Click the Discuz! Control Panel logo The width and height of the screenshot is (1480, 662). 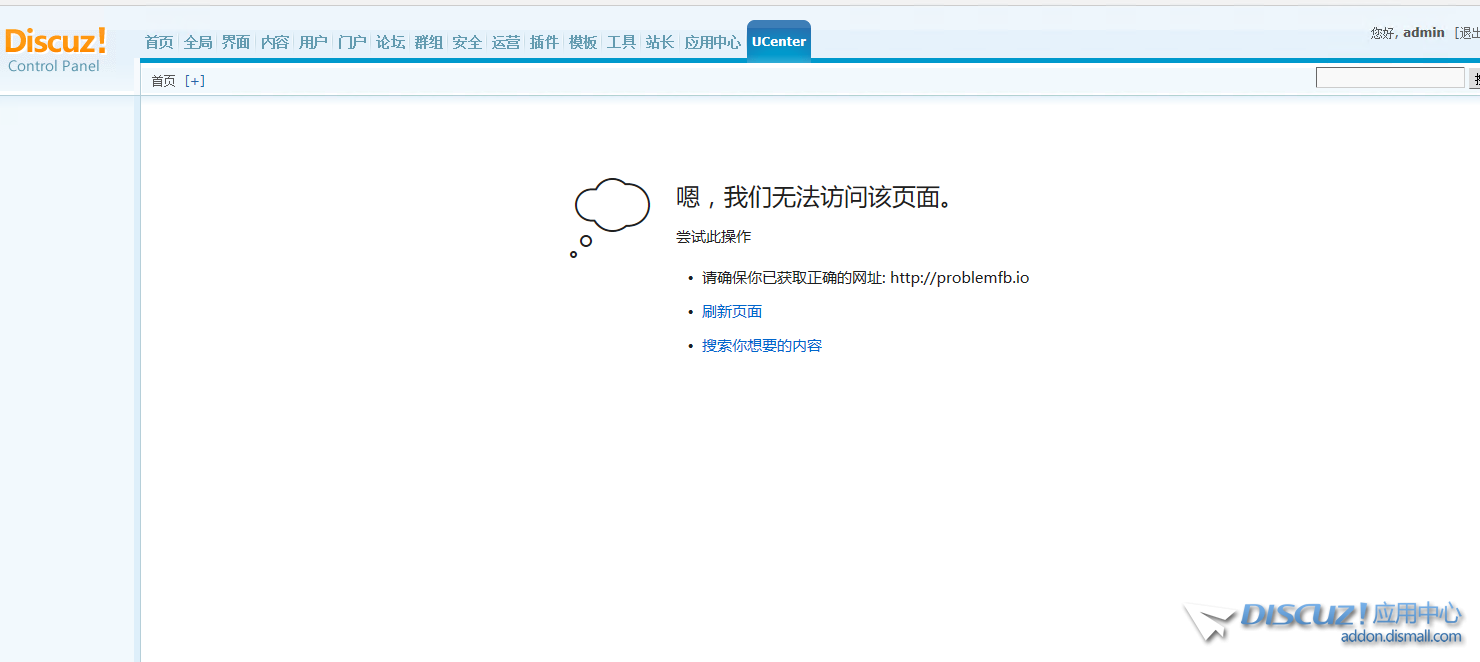tap(56, 49)
